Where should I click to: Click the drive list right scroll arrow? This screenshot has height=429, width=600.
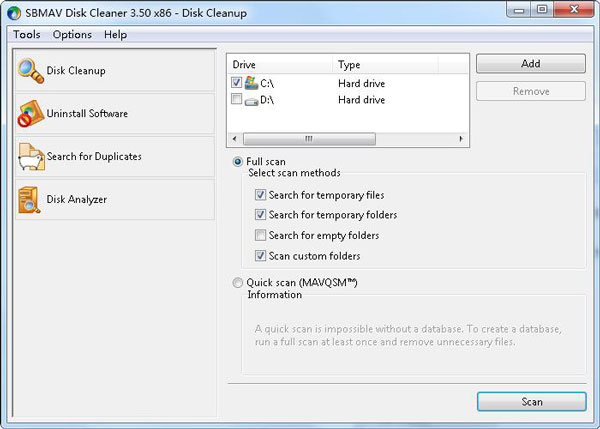pyautogui.click(x=461, y=139)
